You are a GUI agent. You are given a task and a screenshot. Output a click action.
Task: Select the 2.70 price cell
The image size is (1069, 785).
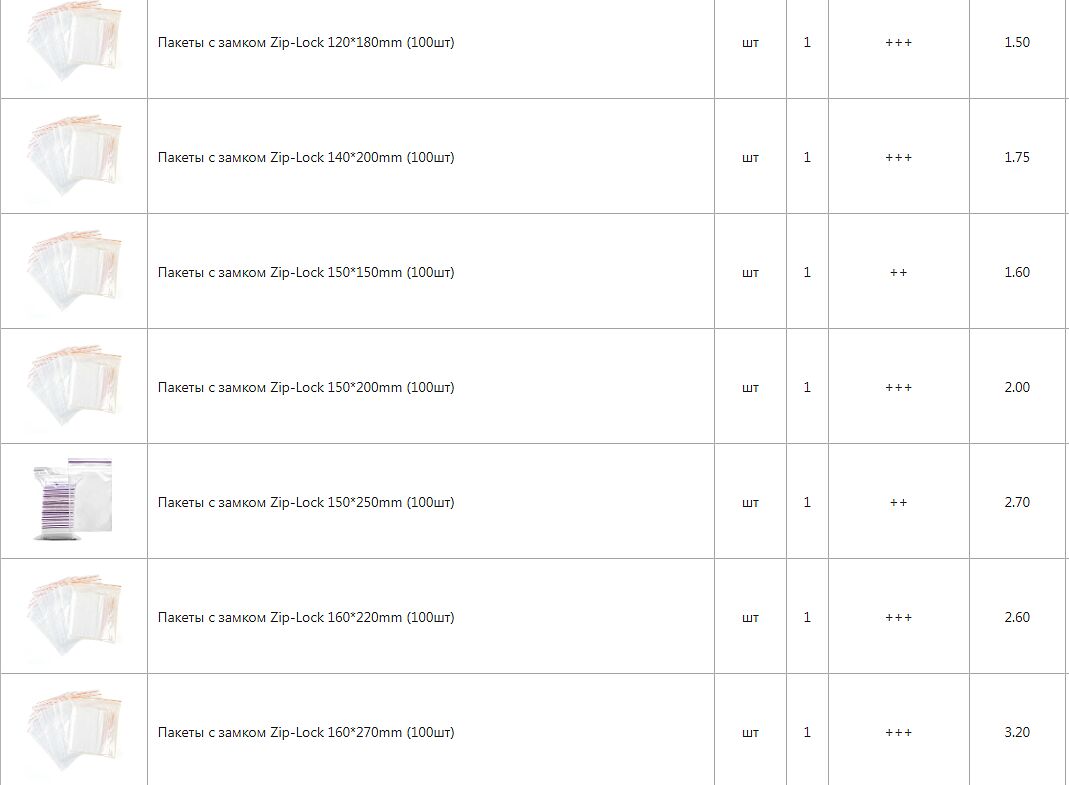click(x=1017, y=503)
